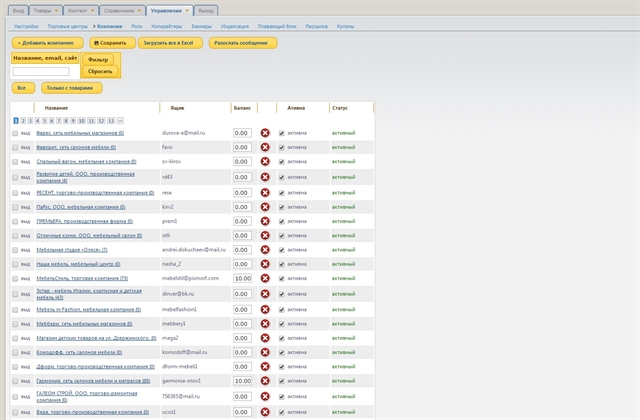Screen dimensions: 640x420
Task: Click the Название, email, сайт search field
Action: (x=41, y=71)
